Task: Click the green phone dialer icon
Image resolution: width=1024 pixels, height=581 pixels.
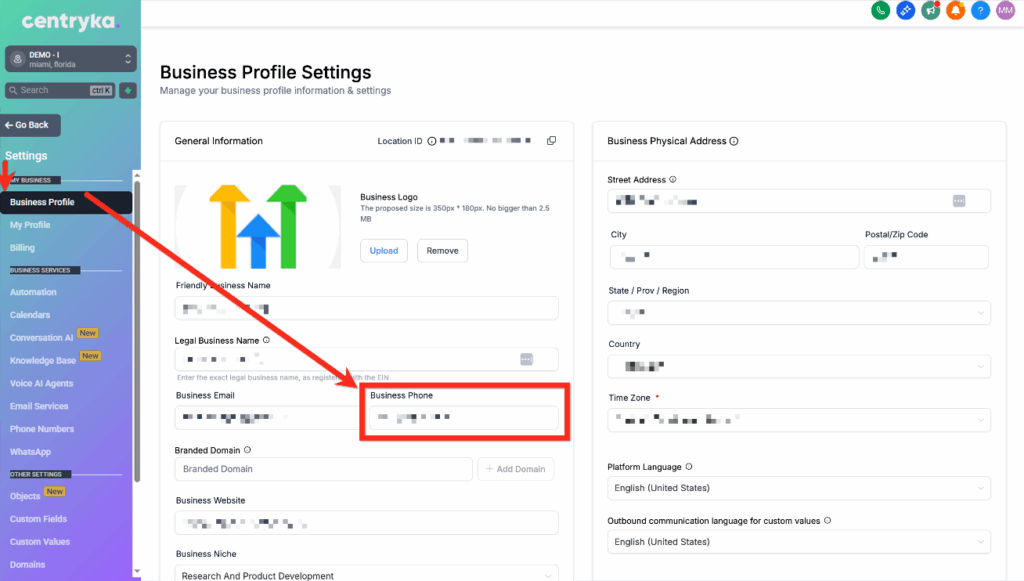Action: coord(881,11)
